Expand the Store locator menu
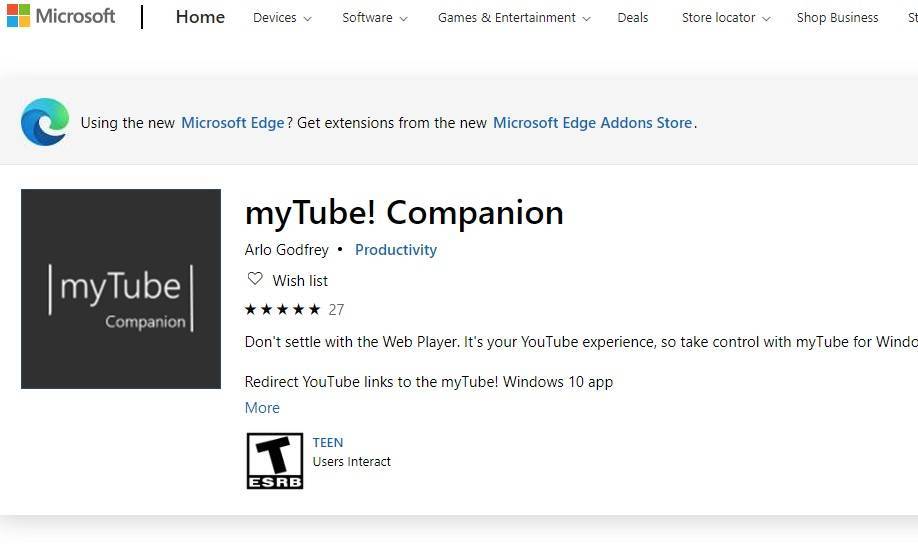The height and width of the screenshot is (544, 918). click(726, 18)
